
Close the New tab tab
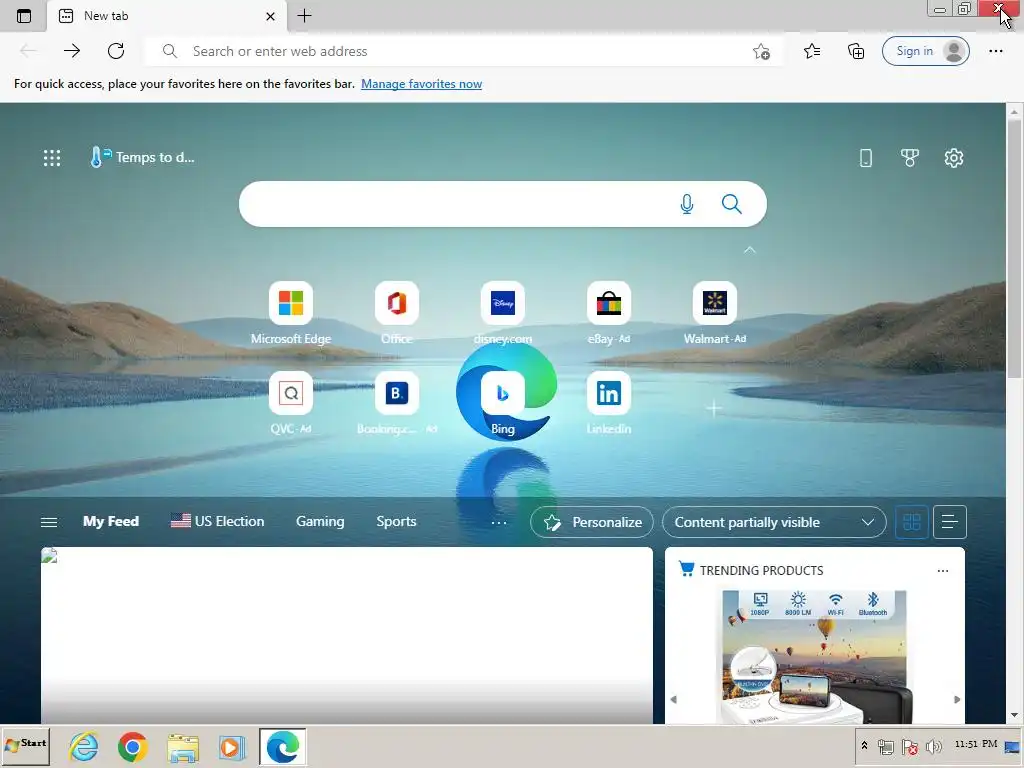[270, 16]
